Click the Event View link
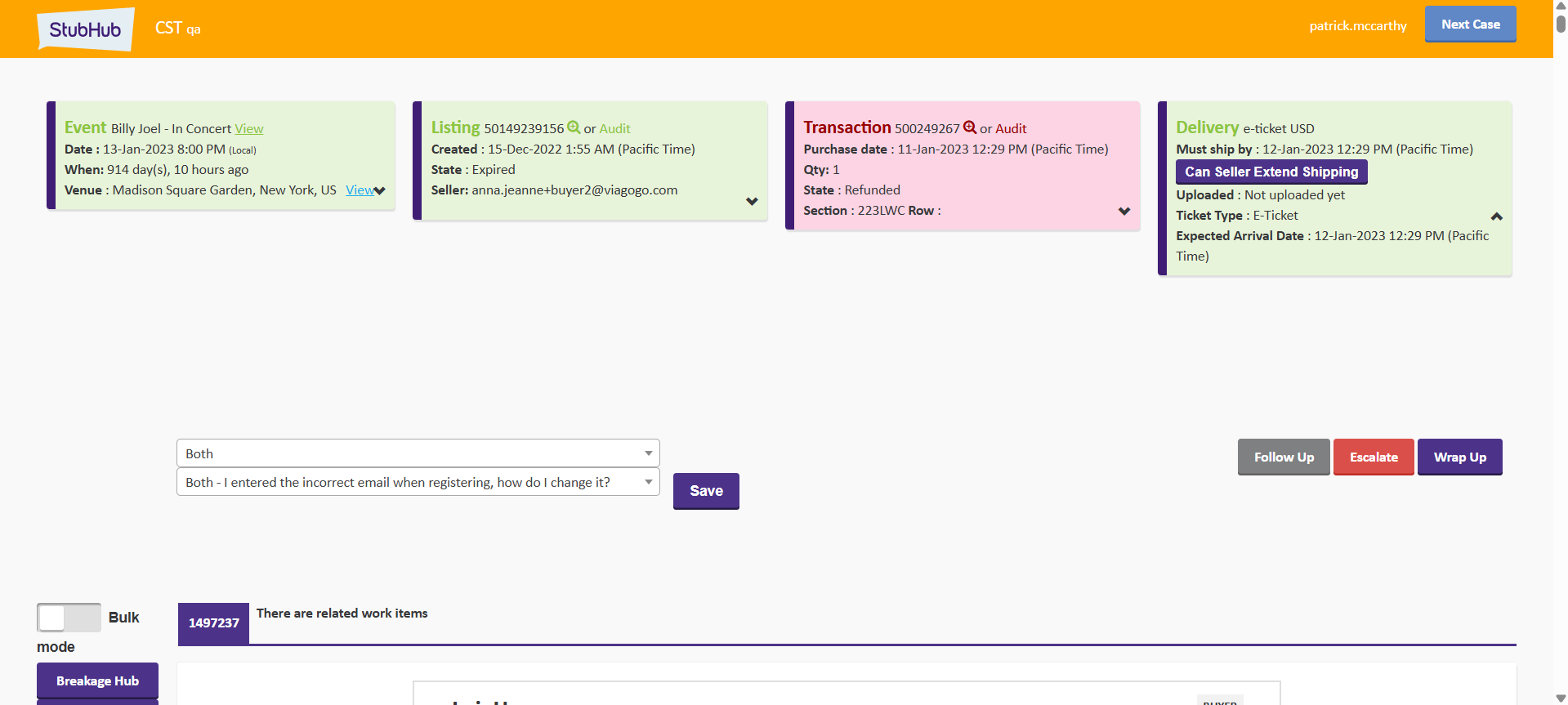The image size is (1568, 705). point(248,129)
